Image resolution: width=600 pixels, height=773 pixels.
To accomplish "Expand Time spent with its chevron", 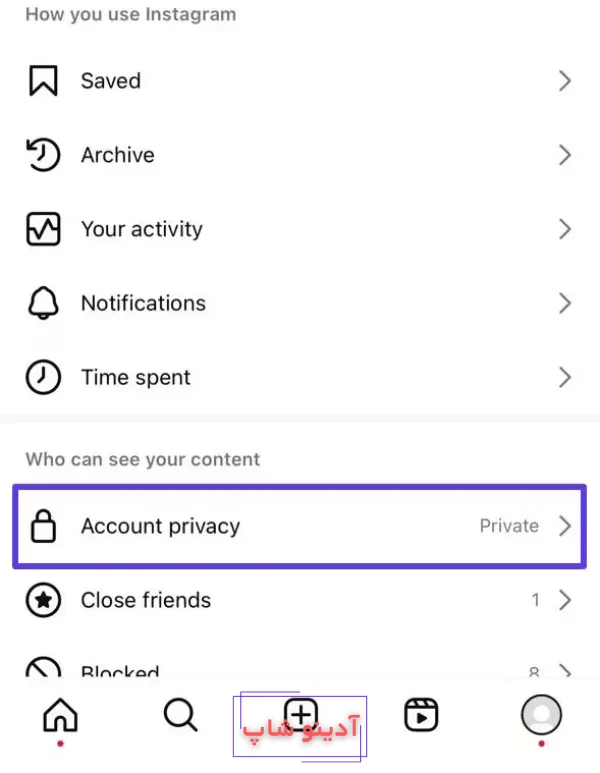I will [565, 377].
